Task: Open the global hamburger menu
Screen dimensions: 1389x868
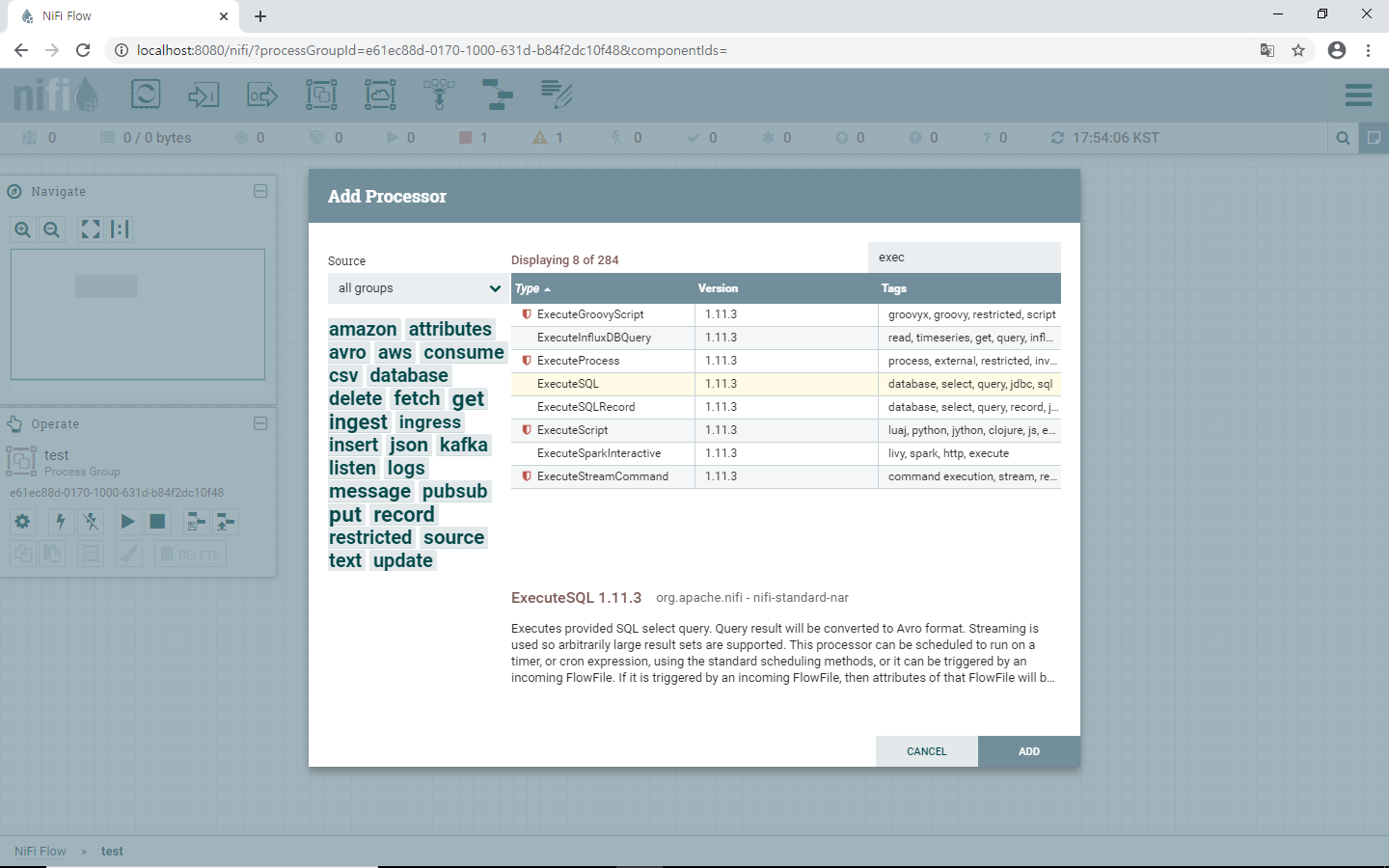Action: (1358, 95)
